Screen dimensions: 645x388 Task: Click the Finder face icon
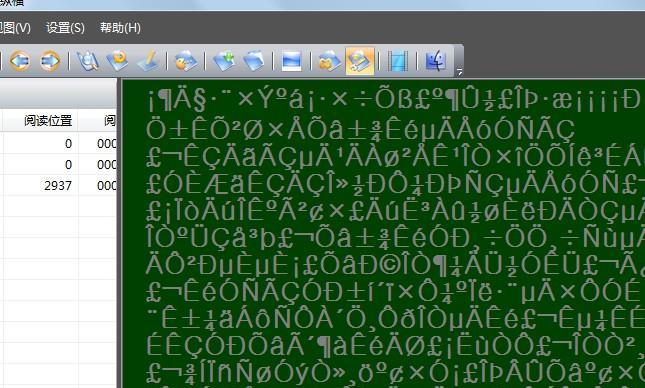point(436,61)
